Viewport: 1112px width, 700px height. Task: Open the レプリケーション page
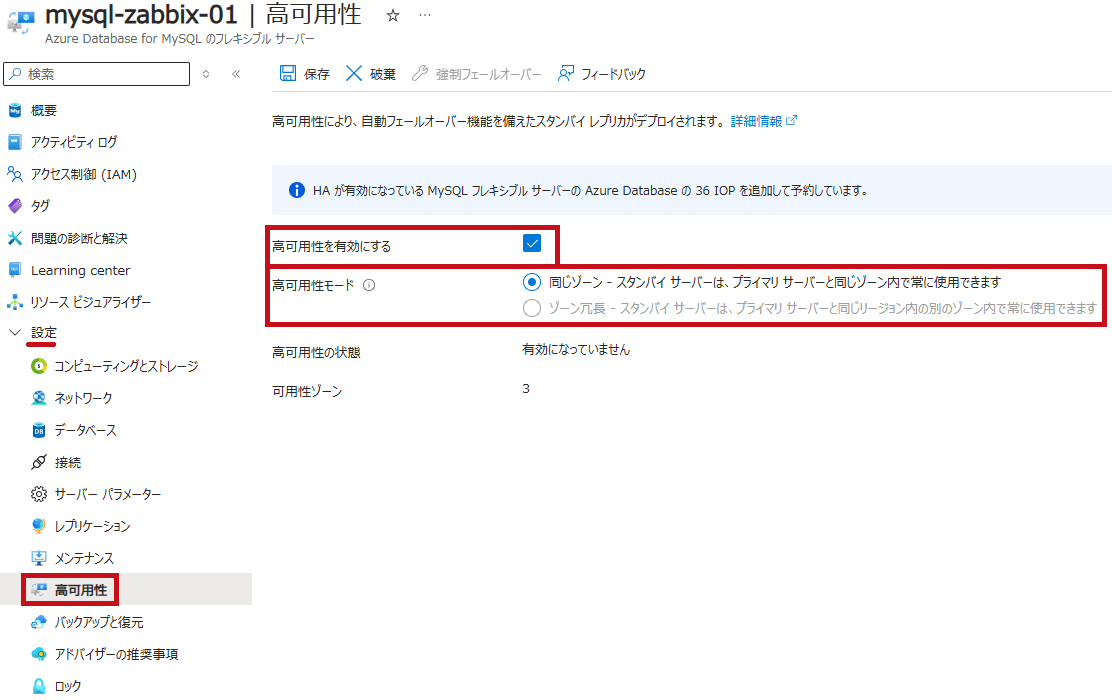(x=92, y=526)
